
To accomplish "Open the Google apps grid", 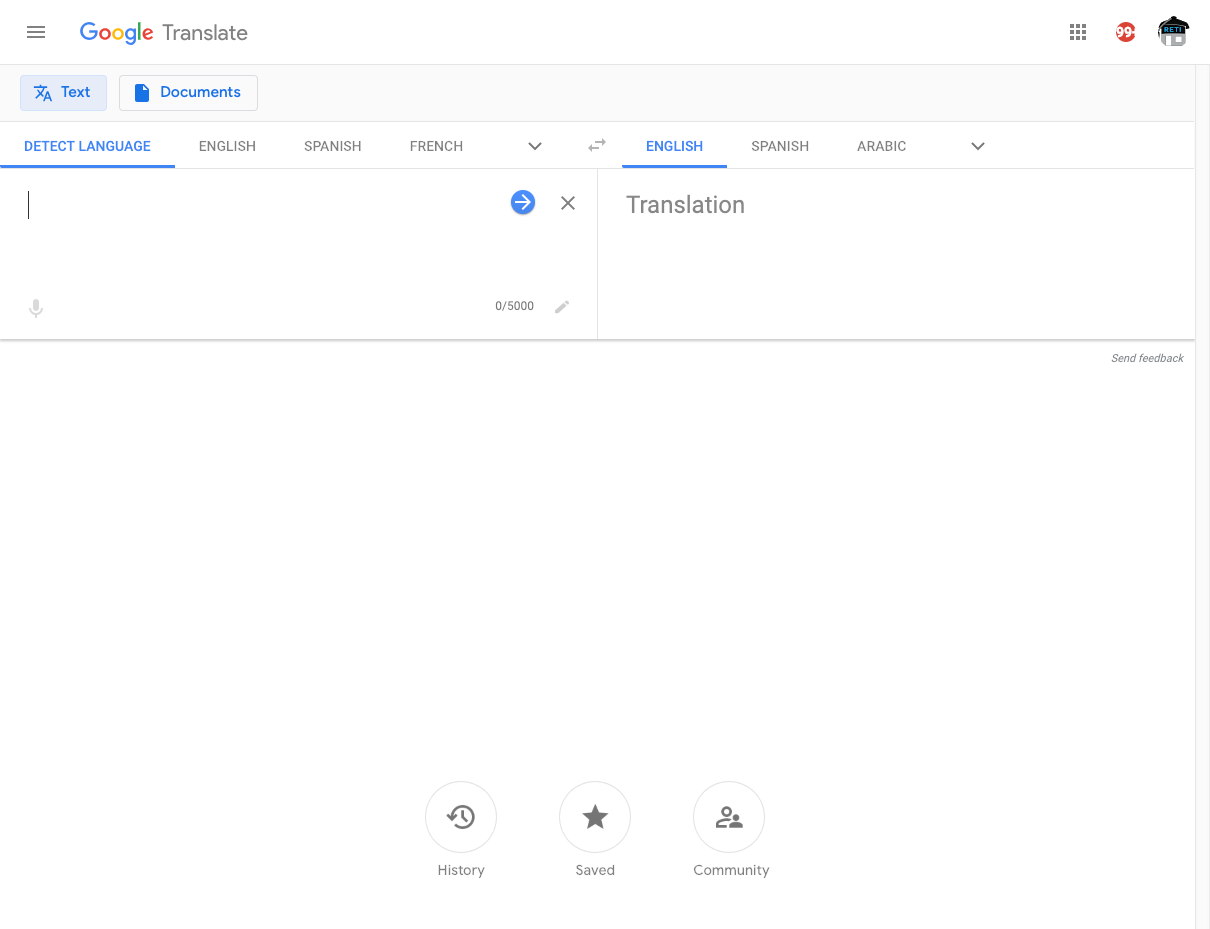I will [1078, 32].
